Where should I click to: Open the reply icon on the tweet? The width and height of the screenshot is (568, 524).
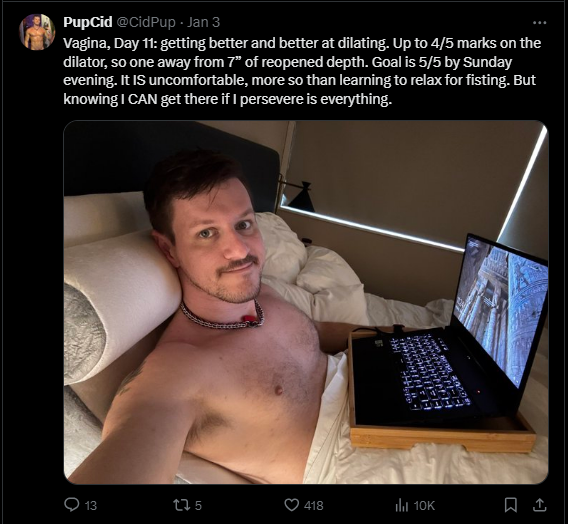[71, 504]
